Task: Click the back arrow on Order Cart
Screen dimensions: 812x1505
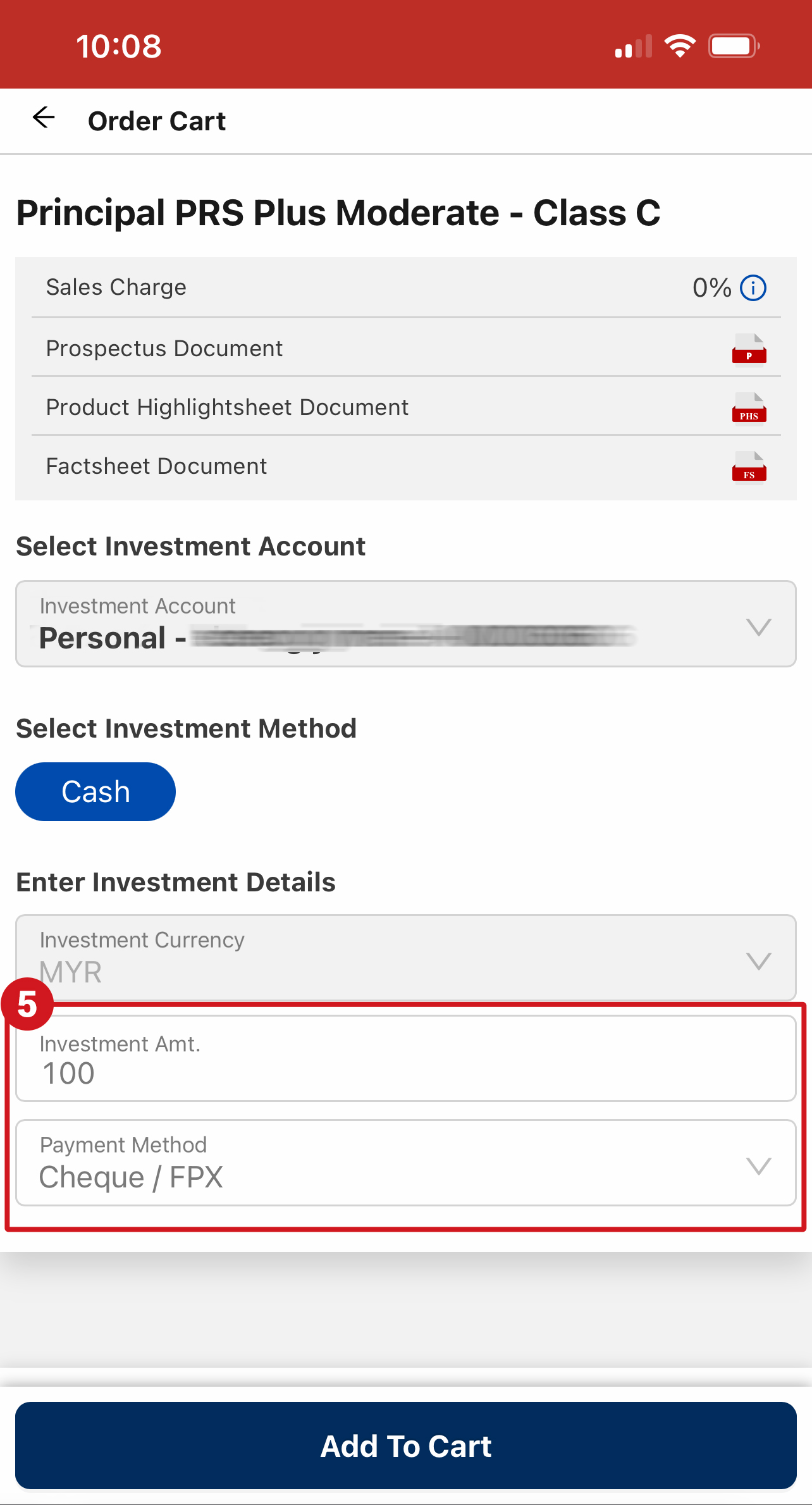Action: pos(43,118)
